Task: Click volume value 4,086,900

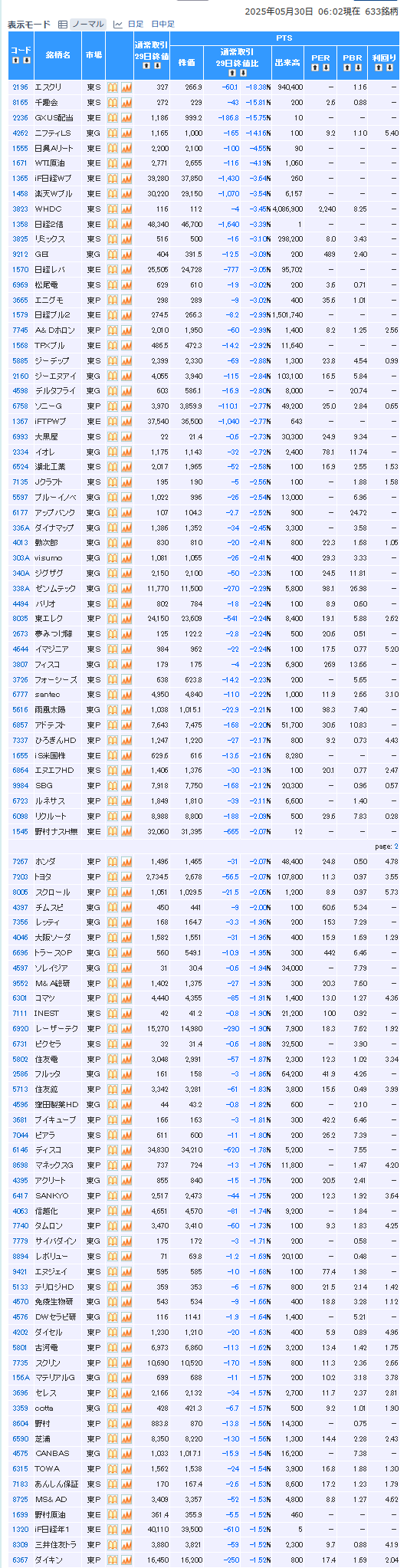Action: pyautogui.click(x=287, y=209)
